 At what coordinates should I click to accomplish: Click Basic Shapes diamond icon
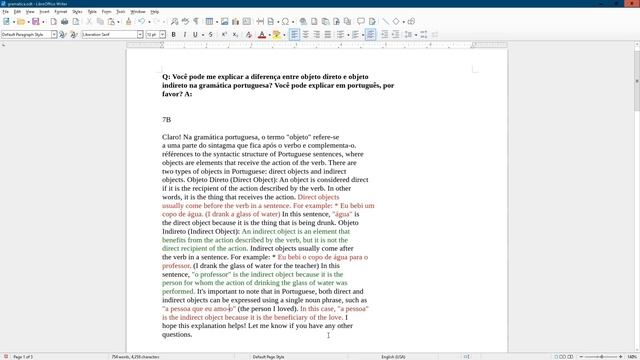[396, 22]
